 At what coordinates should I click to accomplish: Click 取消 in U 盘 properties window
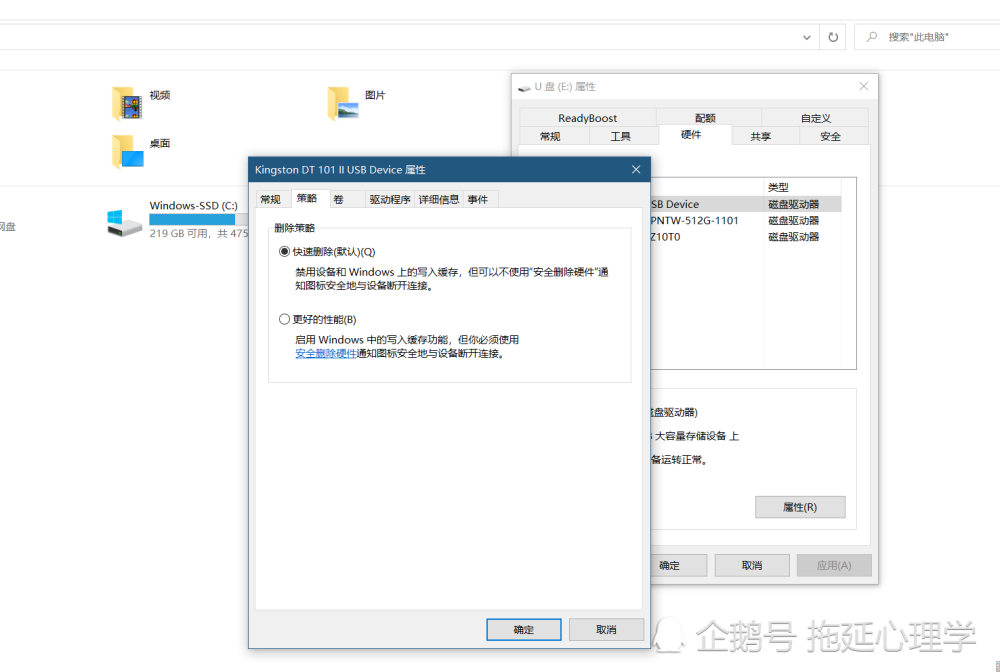click(x=752, y=565)
